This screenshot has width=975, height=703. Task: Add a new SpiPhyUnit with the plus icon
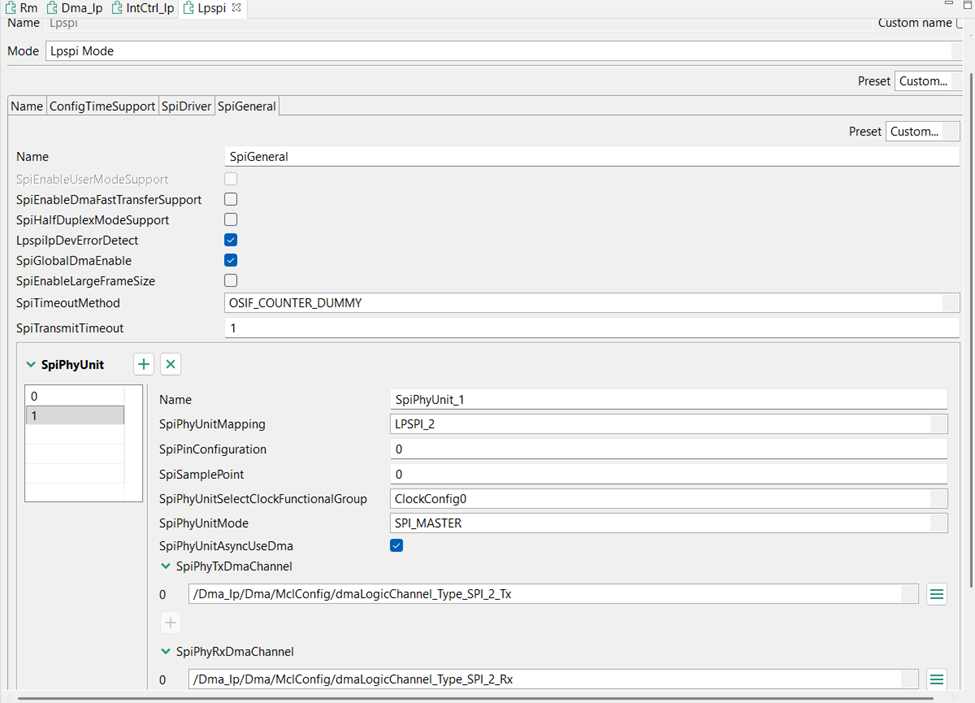point(144,364)
